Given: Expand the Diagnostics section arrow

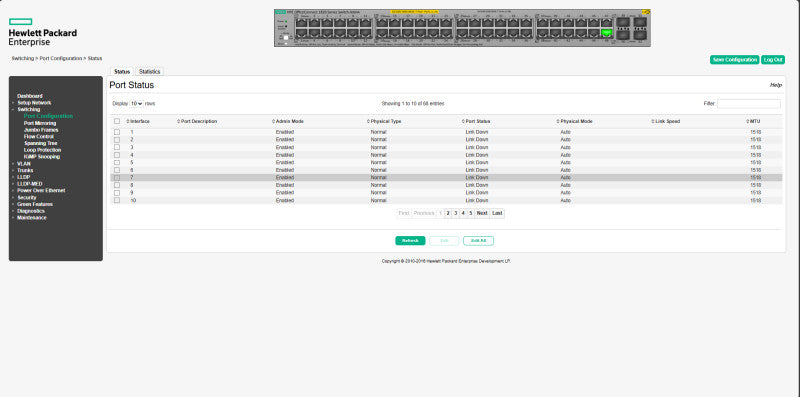Looking at the screenshot, I should [x=13, y=211].
